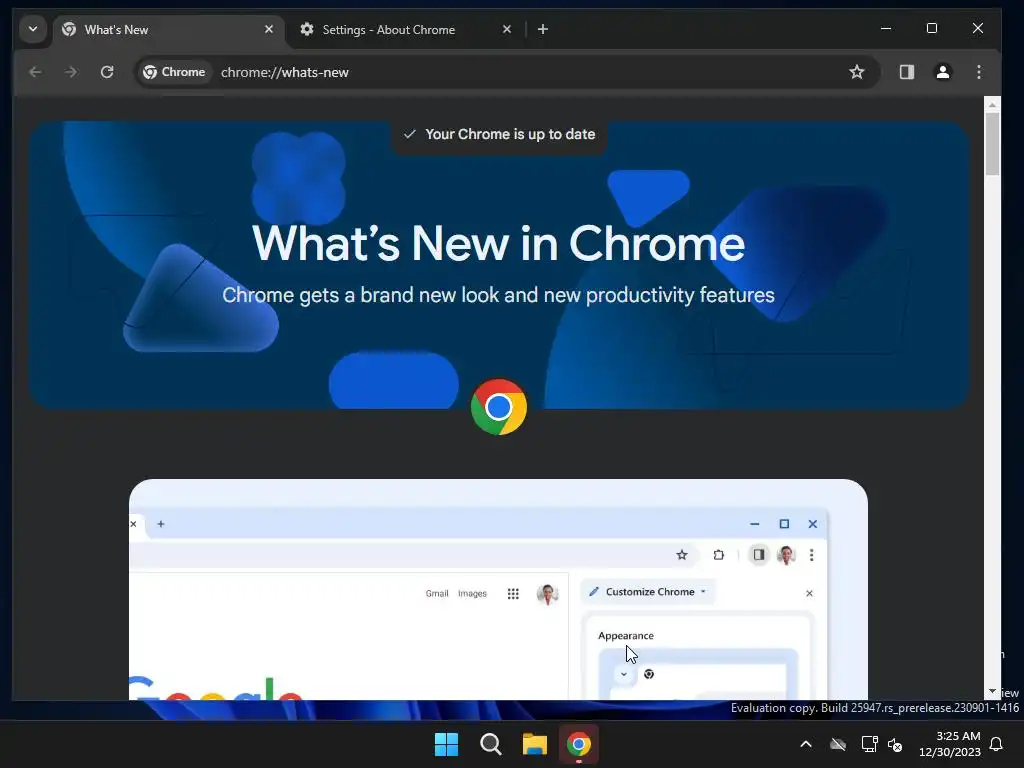Go forward to next page
The width and height of the screenshot is (1024, 768).
(x=71, y=72)
